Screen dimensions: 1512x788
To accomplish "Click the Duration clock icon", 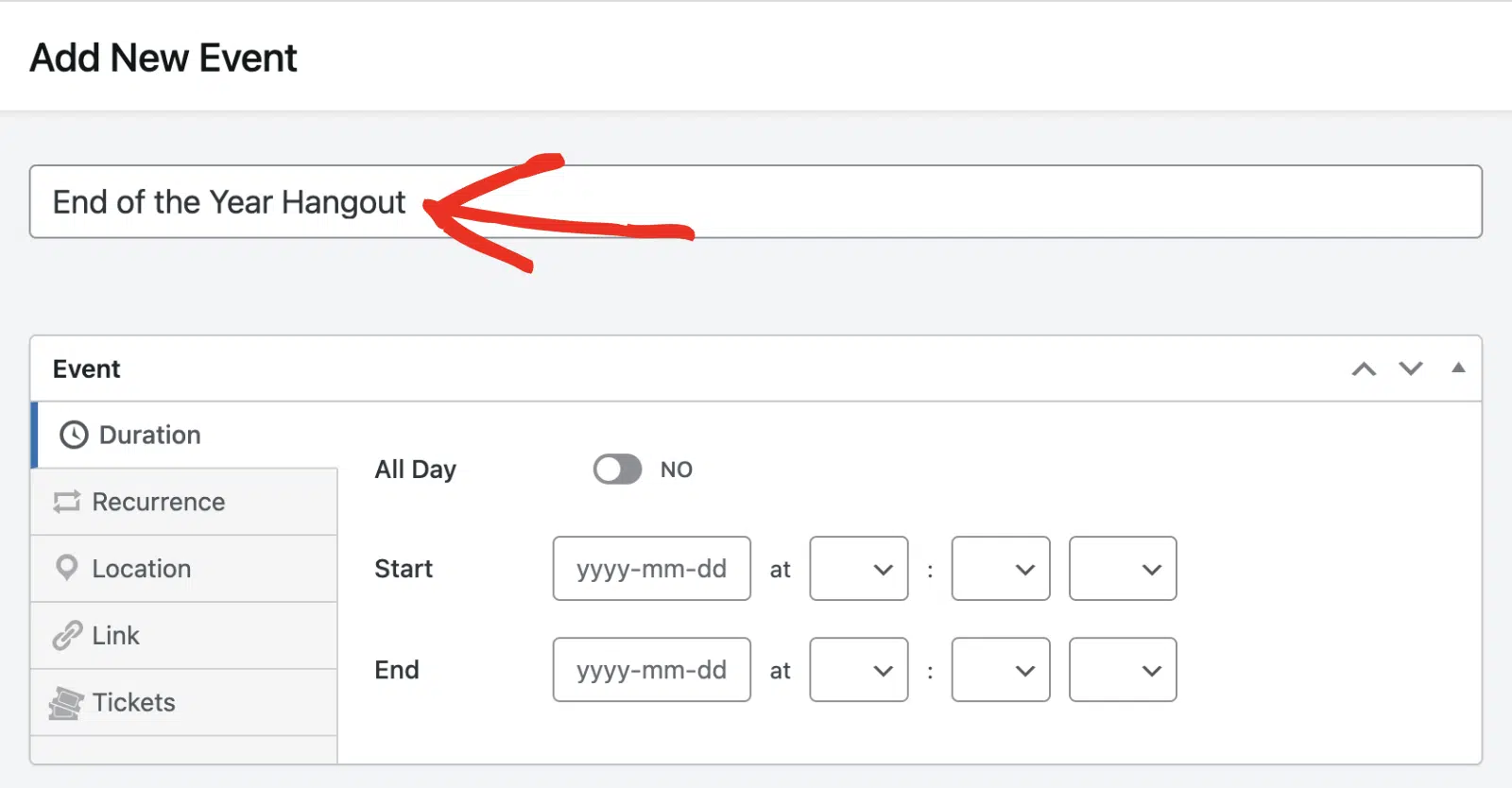I will (x=74, y=435).
